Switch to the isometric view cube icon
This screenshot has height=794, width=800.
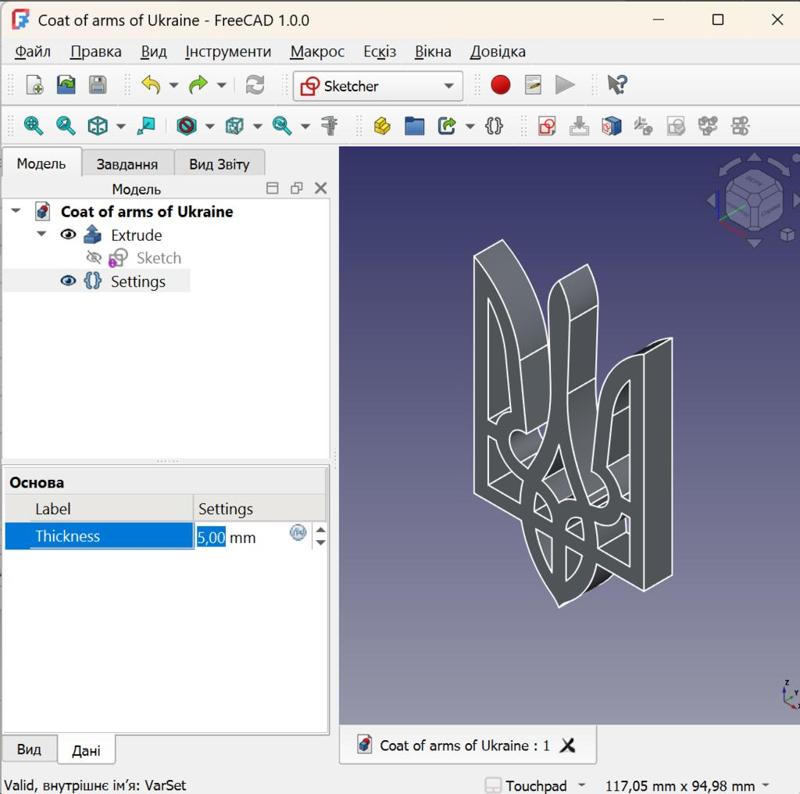[97, 126]
